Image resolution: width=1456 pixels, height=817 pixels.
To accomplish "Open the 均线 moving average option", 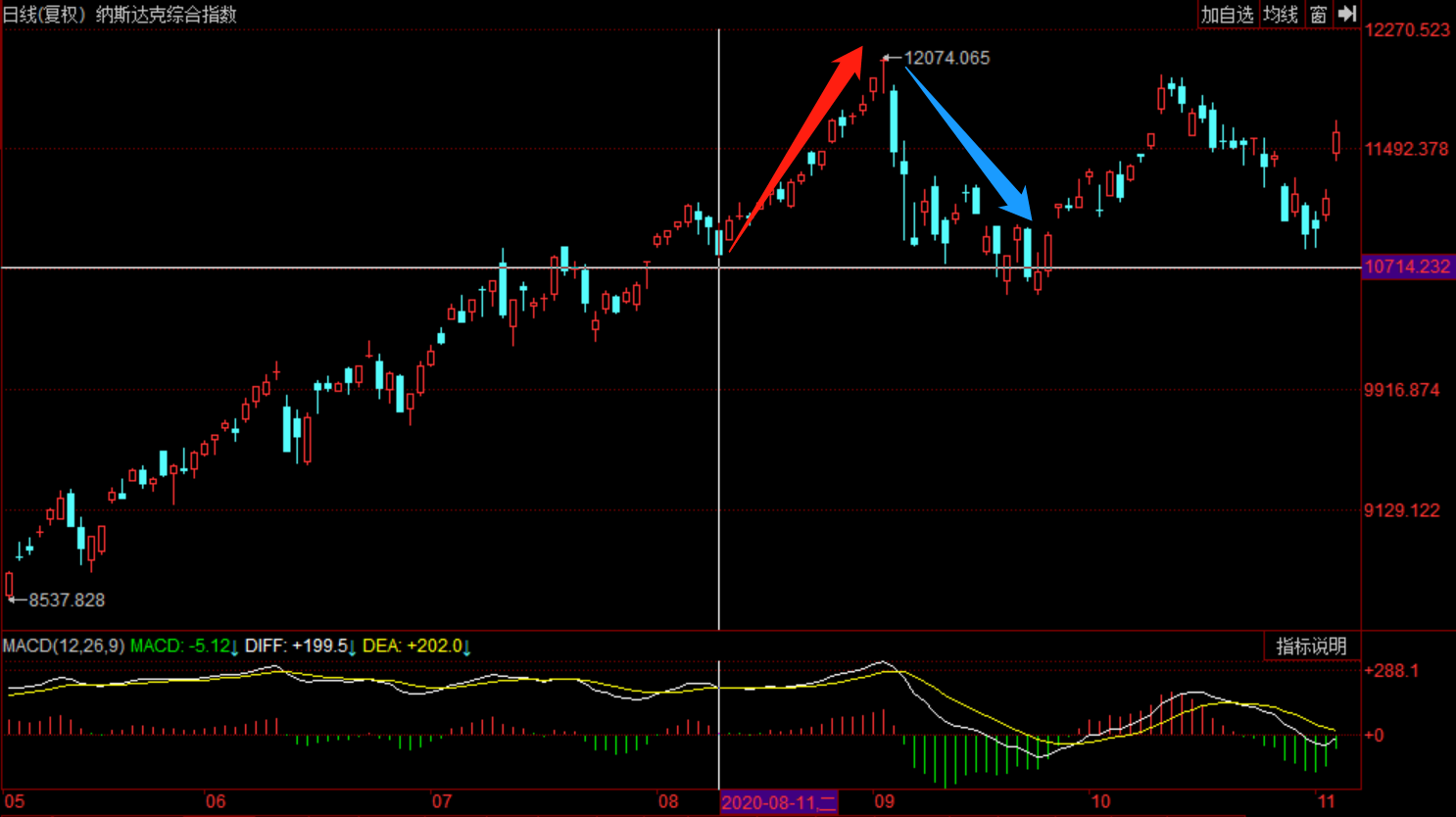I will click(x=1281, y=15).
